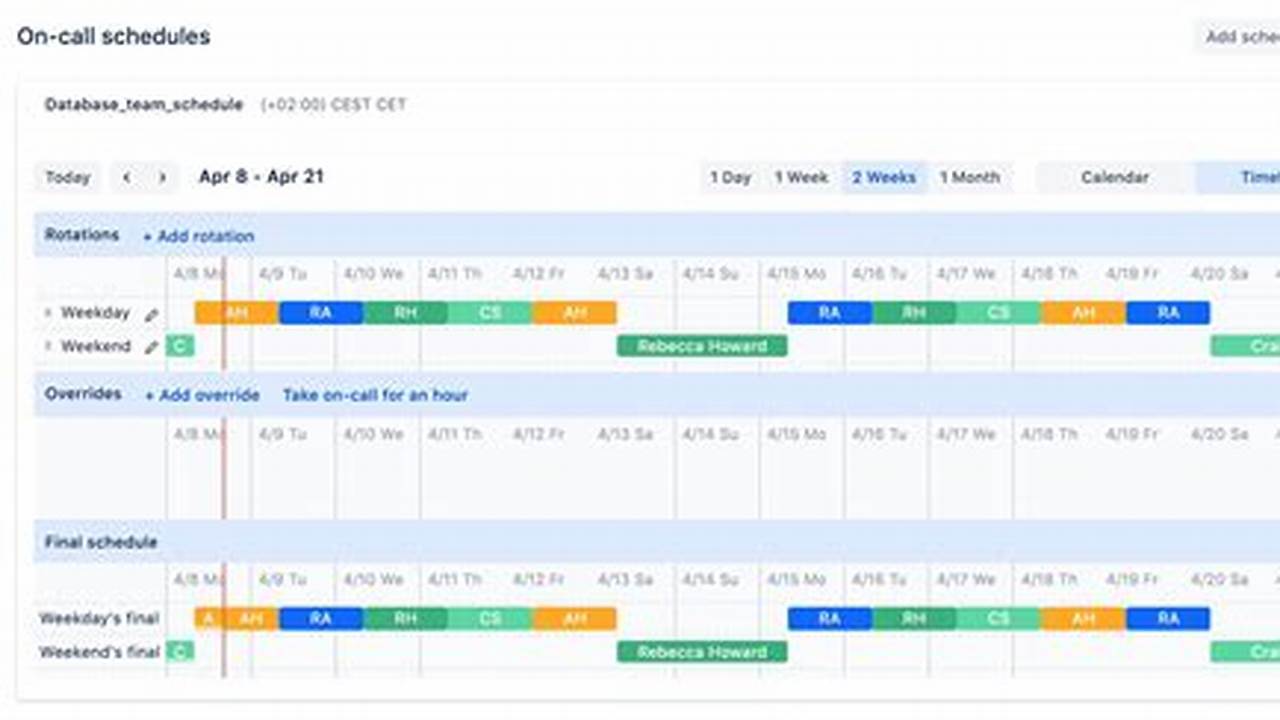The image size is (1280, 720).
Task: Select the blue RA block on 4/15
Action: pyautogui.click(x=828, y=313)
